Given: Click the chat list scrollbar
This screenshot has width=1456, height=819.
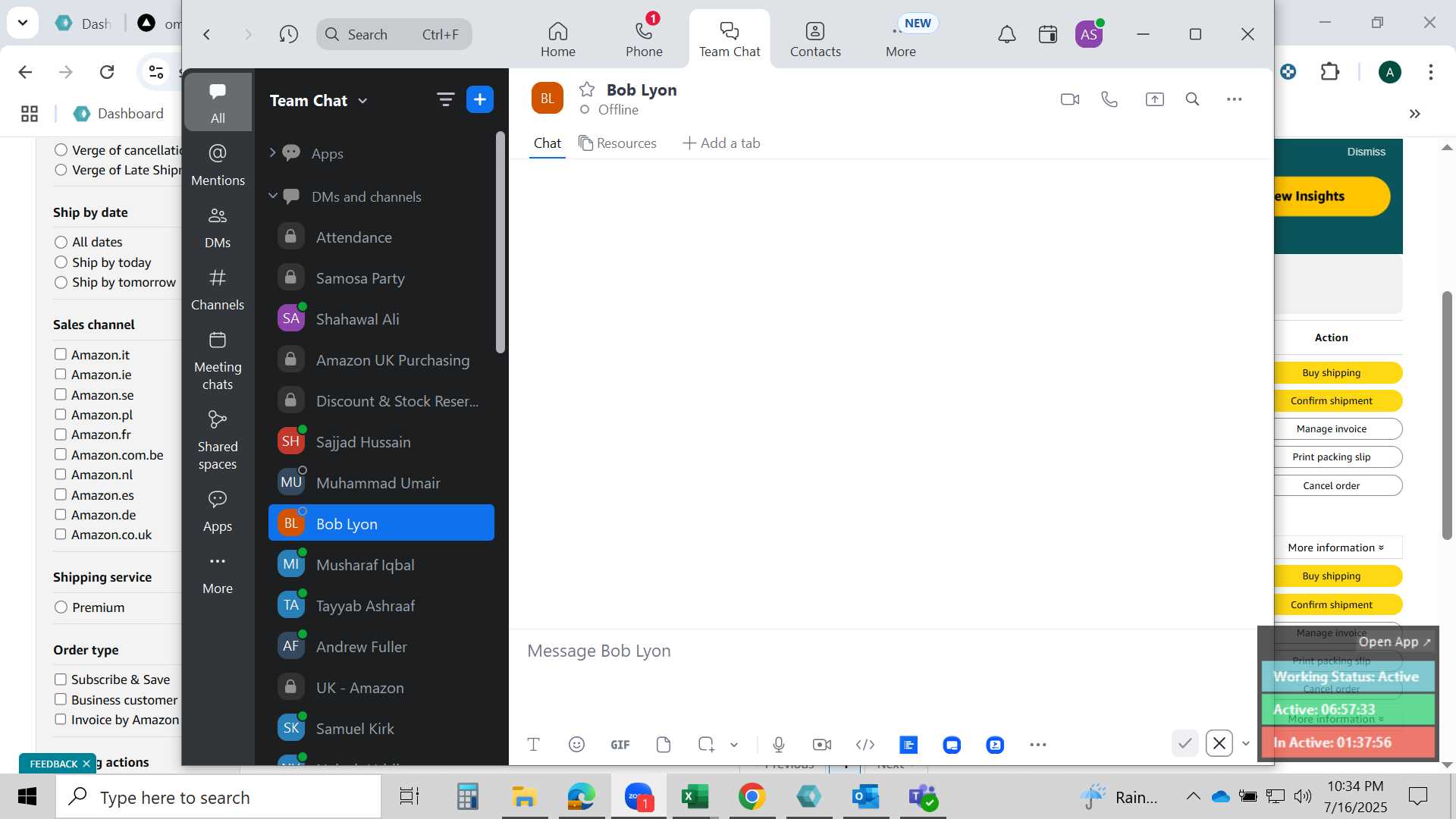Looking at the screenshot, I should point(500,243).
